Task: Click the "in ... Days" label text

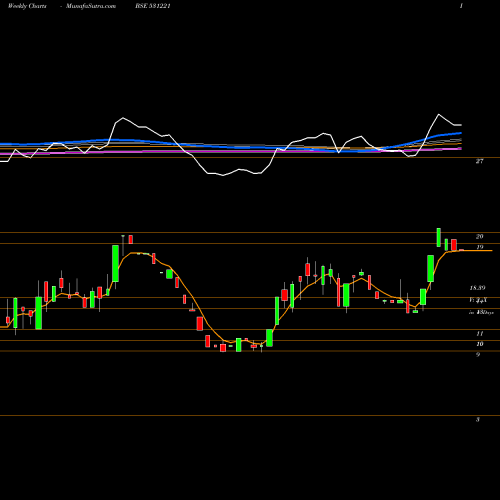Action: [481, 313]
